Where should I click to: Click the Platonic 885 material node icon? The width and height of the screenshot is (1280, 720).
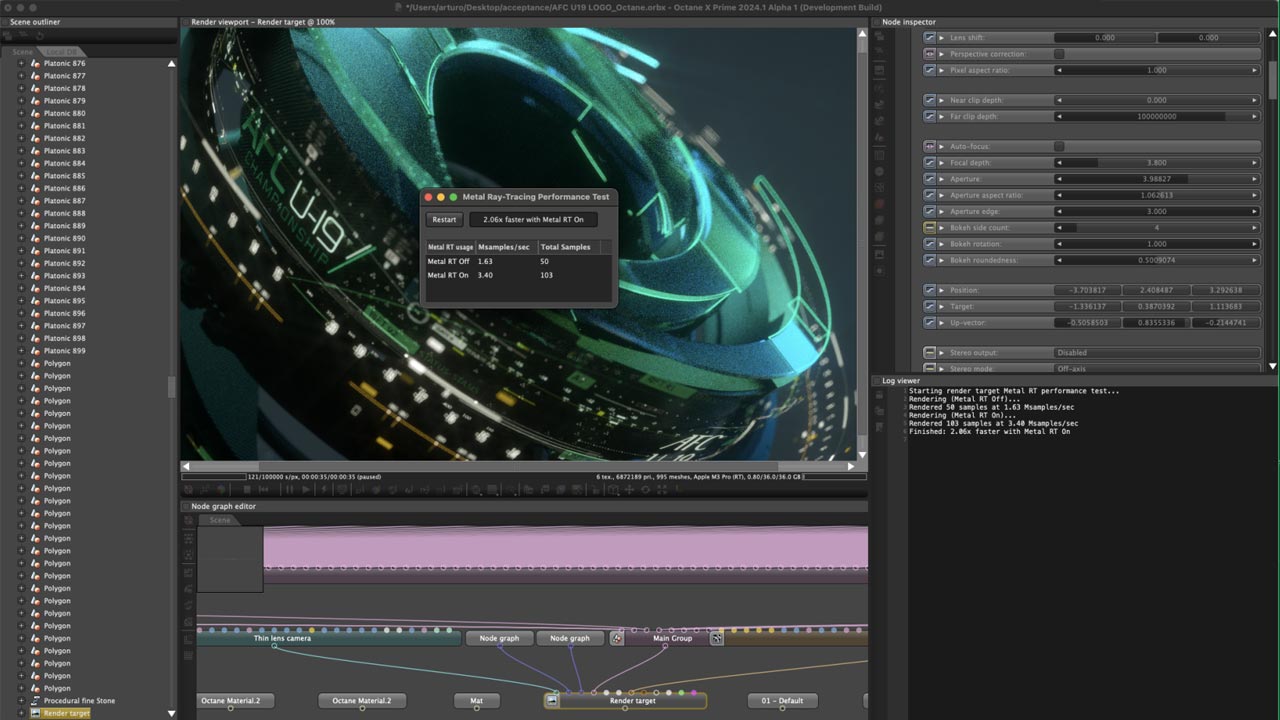click(x=35, y=176)
